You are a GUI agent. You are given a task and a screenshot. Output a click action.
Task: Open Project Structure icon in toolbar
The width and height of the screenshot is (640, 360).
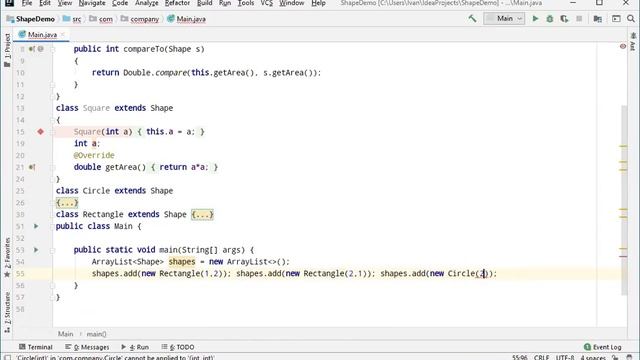pyautogui.click(x=598, y=19)
